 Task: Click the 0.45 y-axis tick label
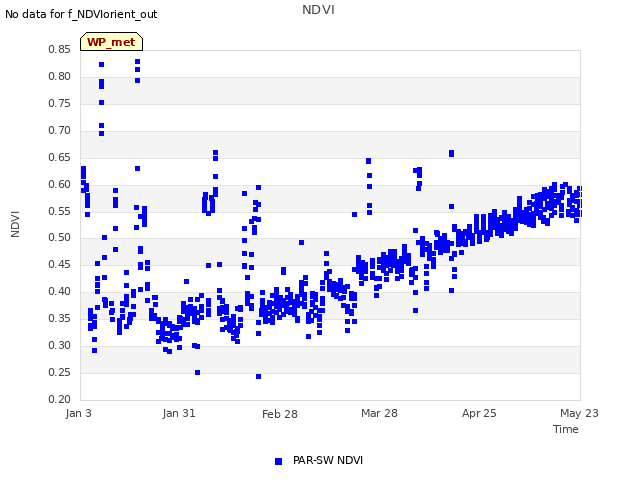point(60,264)
